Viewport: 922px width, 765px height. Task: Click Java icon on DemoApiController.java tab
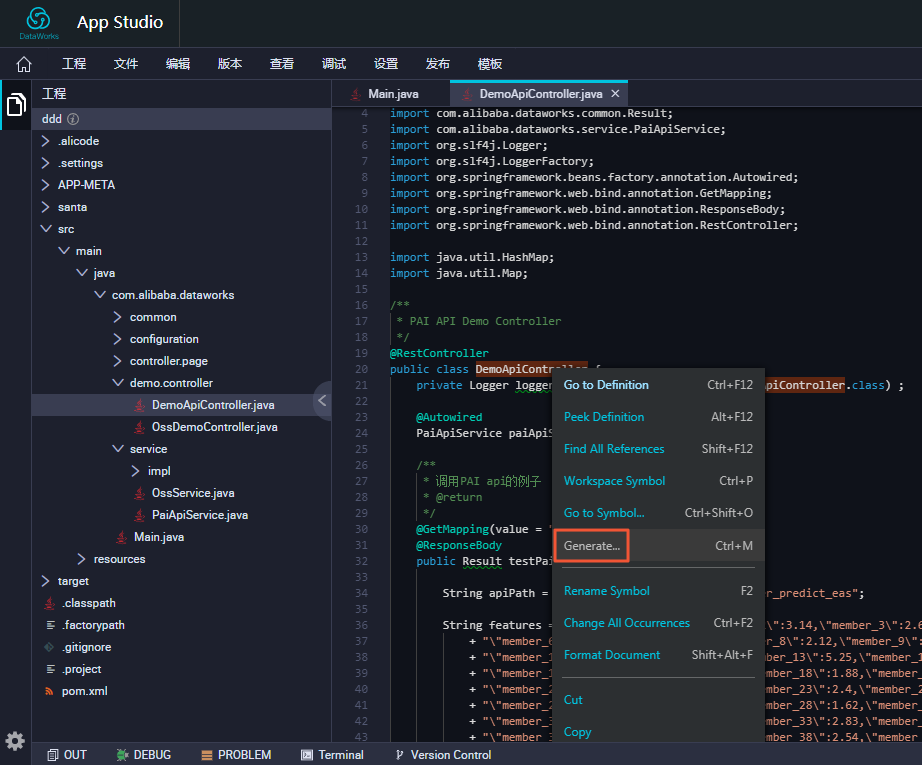pos(467,94)
